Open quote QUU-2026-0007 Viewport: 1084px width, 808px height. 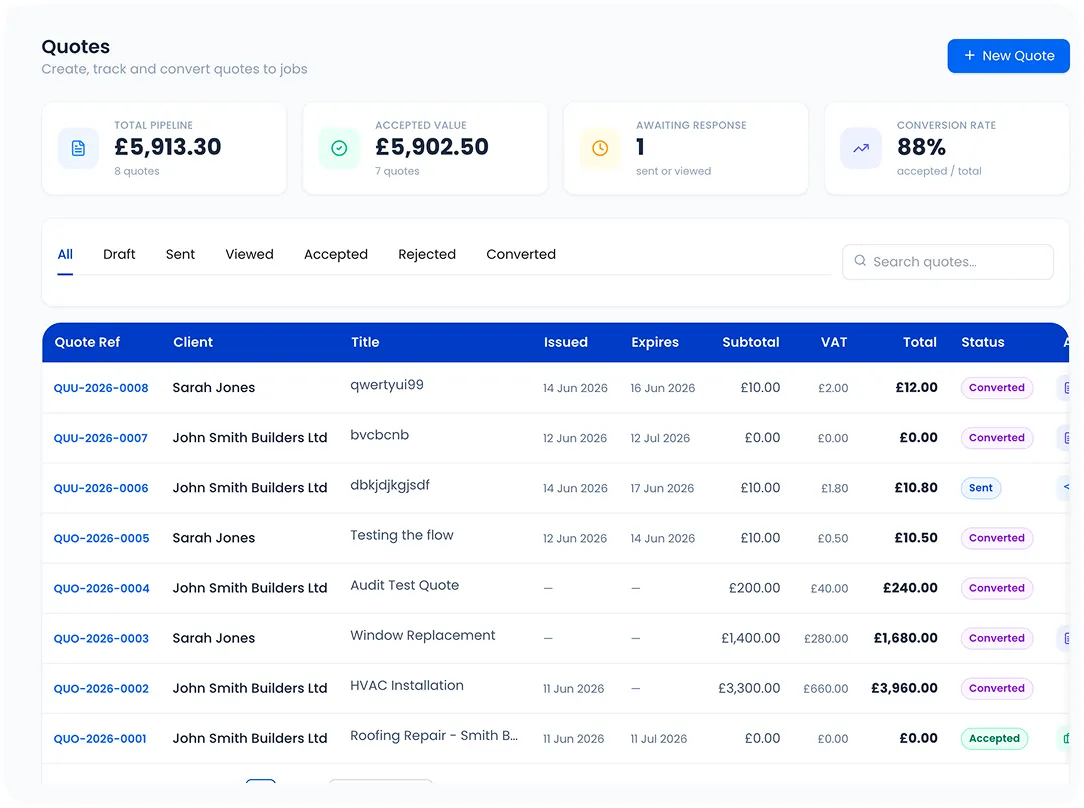pyautogui.click(x=101, y=438)
